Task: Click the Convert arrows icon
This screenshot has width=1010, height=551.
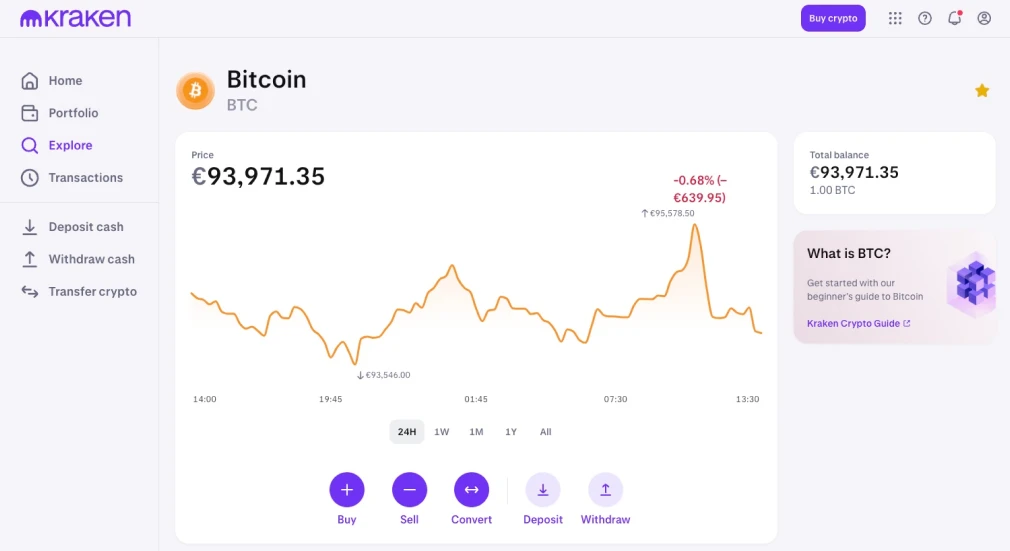Action: pos(471,490)
